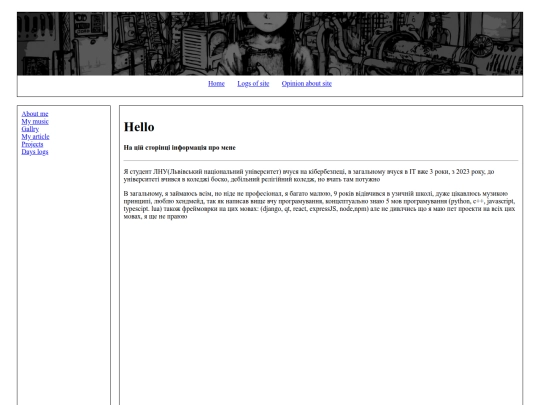Open My article link
This screenshot has height=405, width=540.
(35, 136)
